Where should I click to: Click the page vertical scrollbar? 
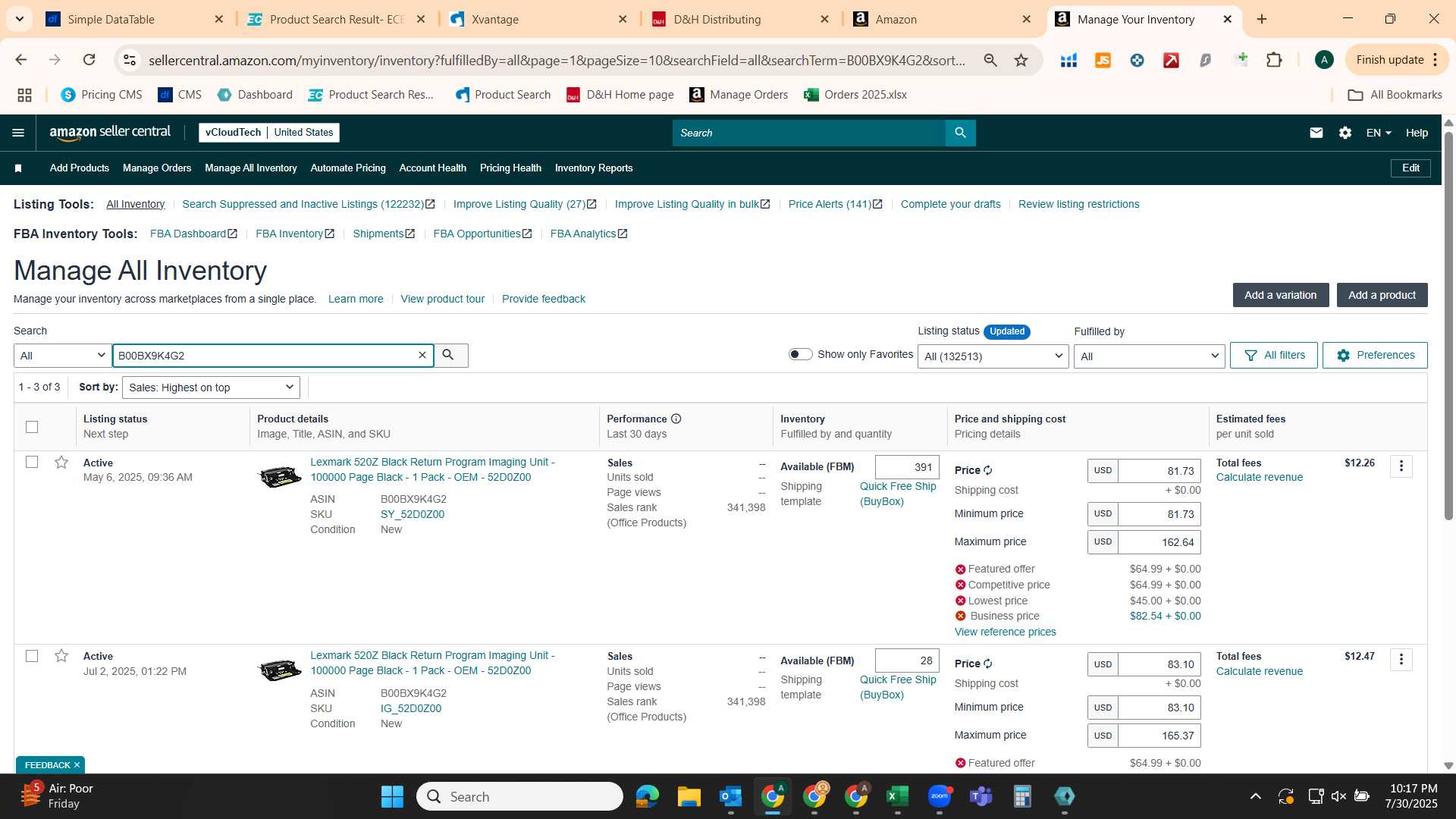[1448, 326]
